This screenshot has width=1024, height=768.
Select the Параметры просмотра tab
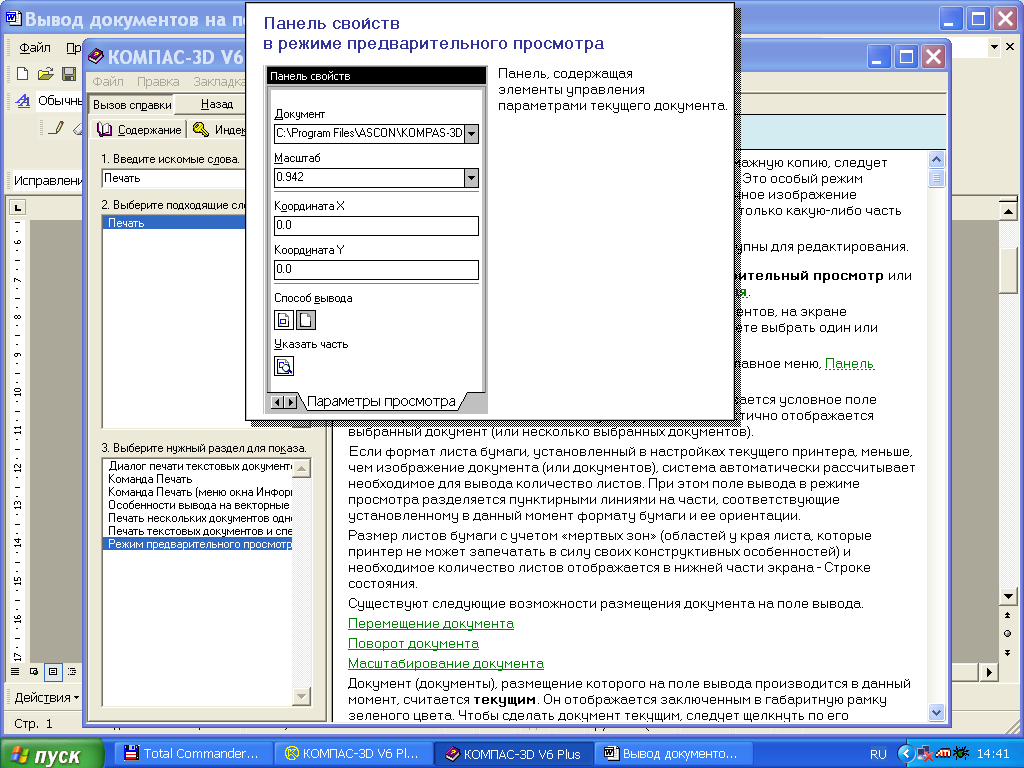(381, 402)
